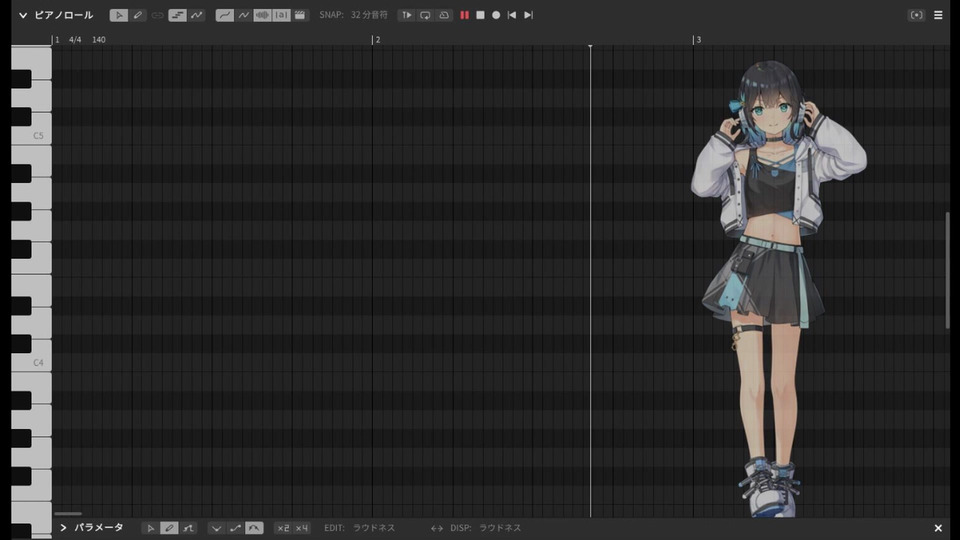Toggle waveform display in piano roll
The width and height of the screenshot is (960, 540).
(x=262, y=15)
